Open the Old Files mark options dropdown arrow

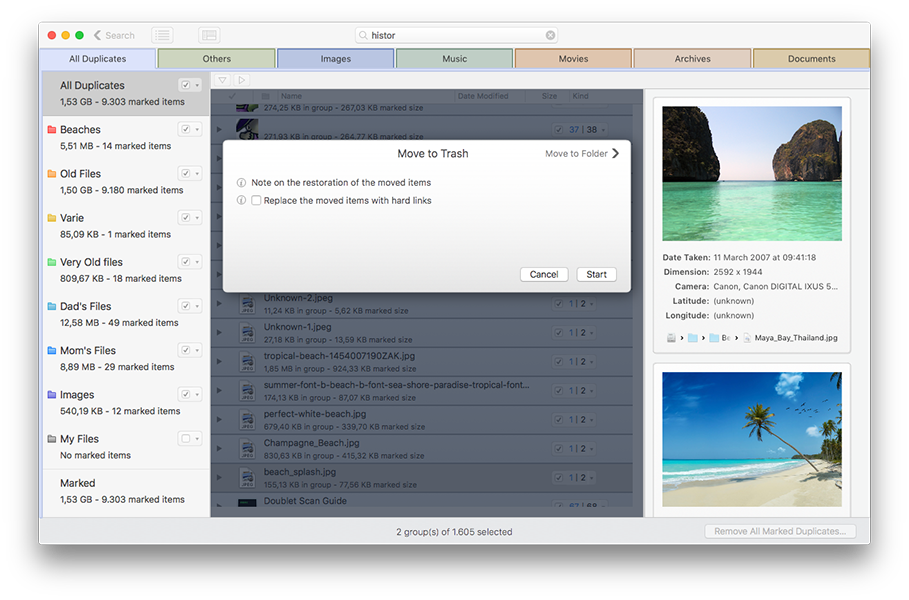click(197, 173)
